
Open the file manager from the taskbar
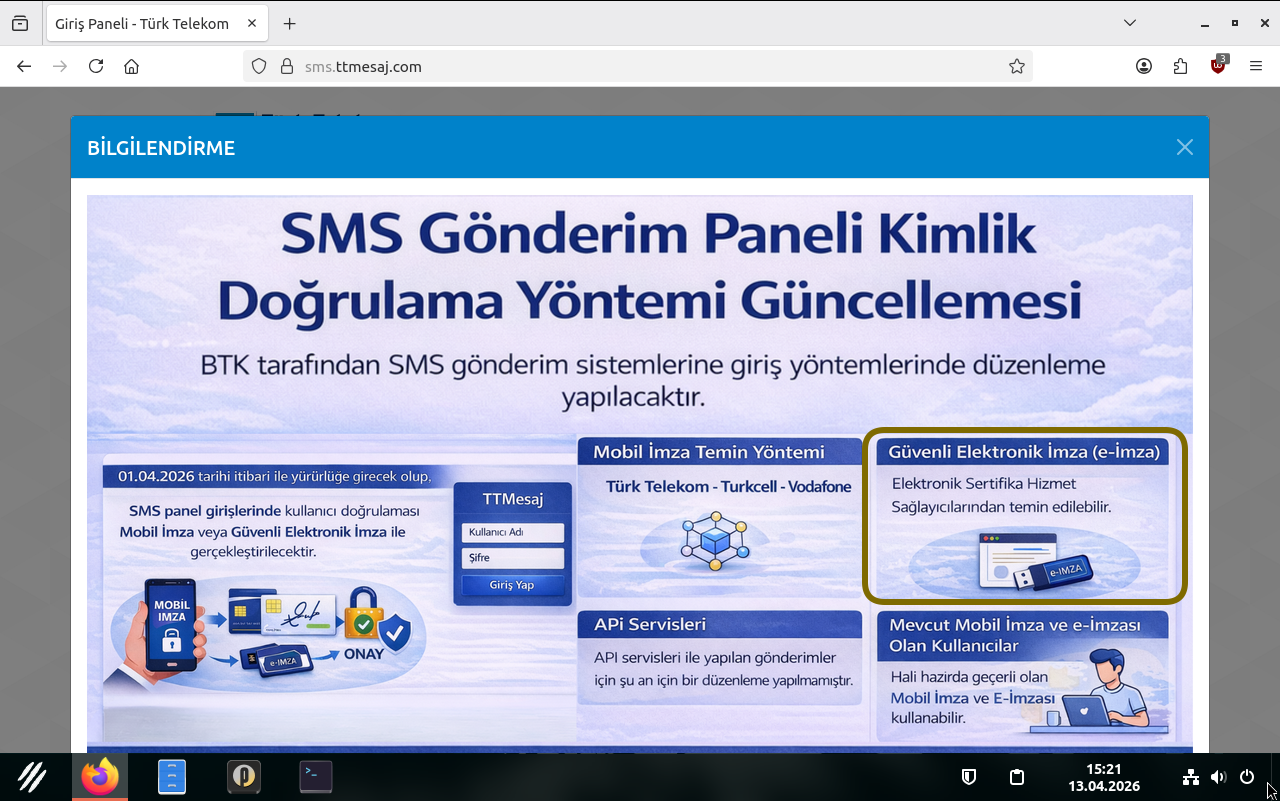pos(172,777)
